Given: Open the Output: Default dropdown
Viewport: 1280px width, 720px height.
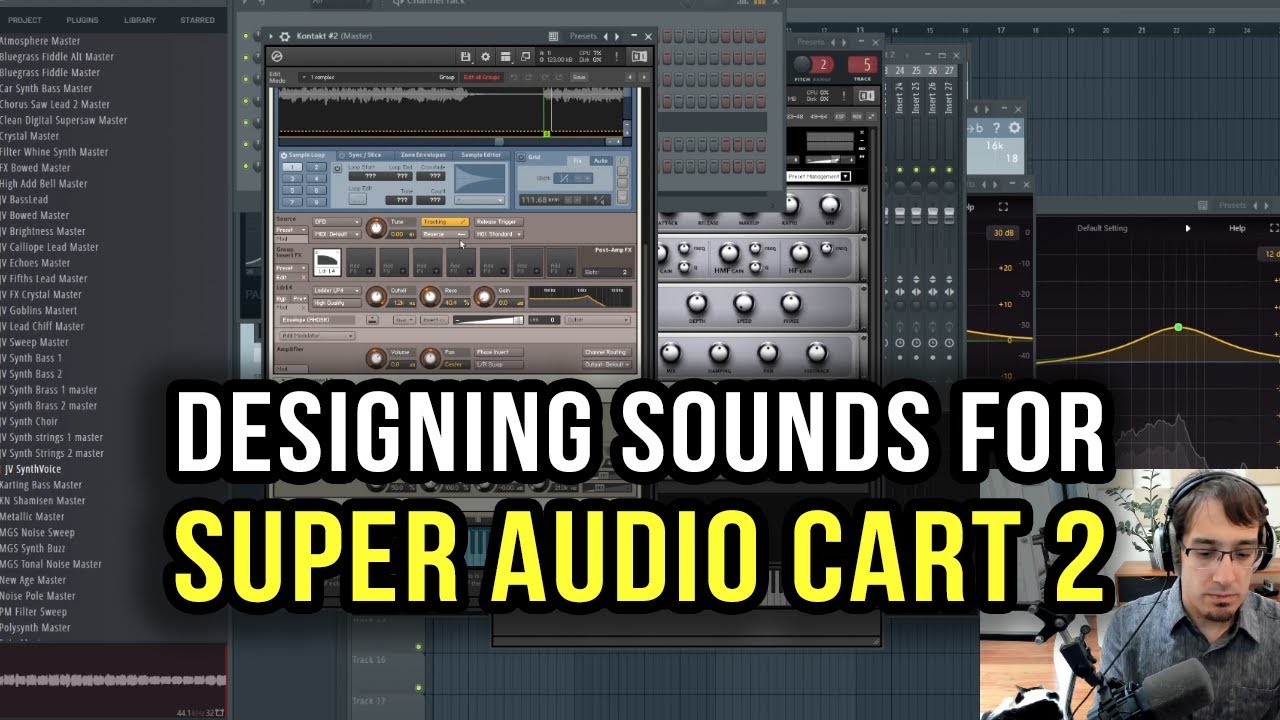Looking at the screenshot, I should click(x=607, y=364).
